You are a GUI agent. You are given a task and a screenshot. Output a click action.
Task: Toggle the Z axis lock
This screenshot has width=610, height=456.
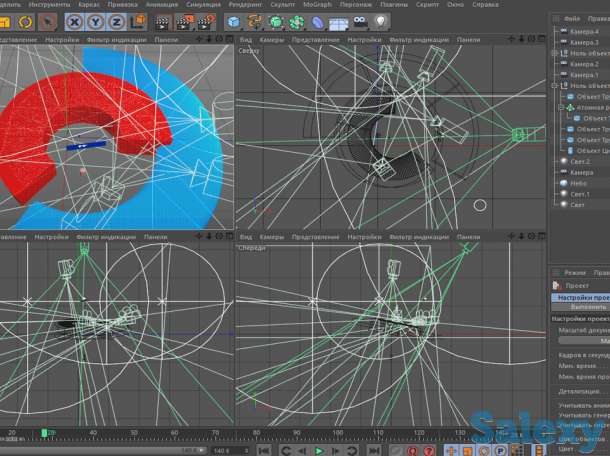[117, 21]
